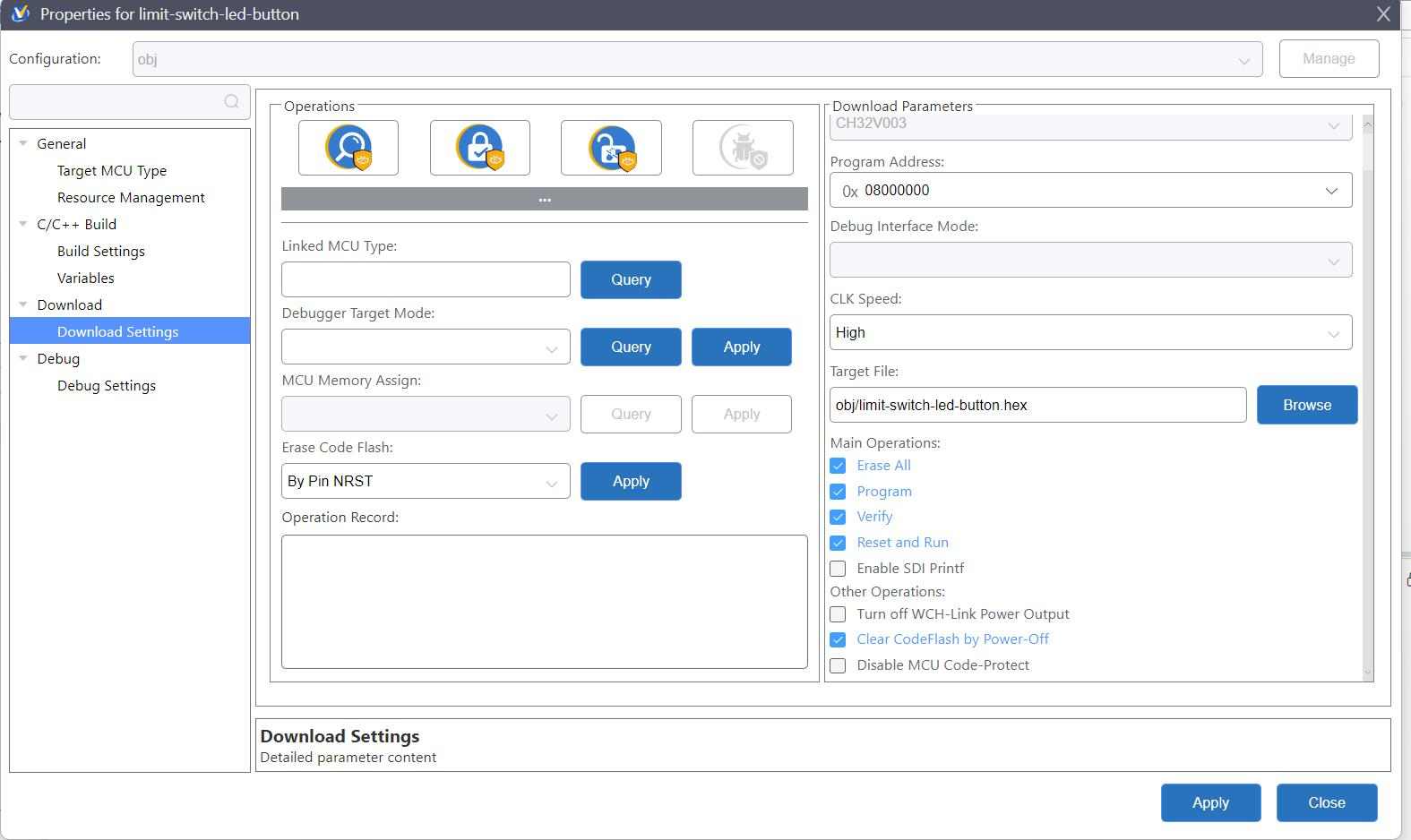Click scroll-up arrow in Download Parameters

pyautogui.click(x=1367, y=125)
